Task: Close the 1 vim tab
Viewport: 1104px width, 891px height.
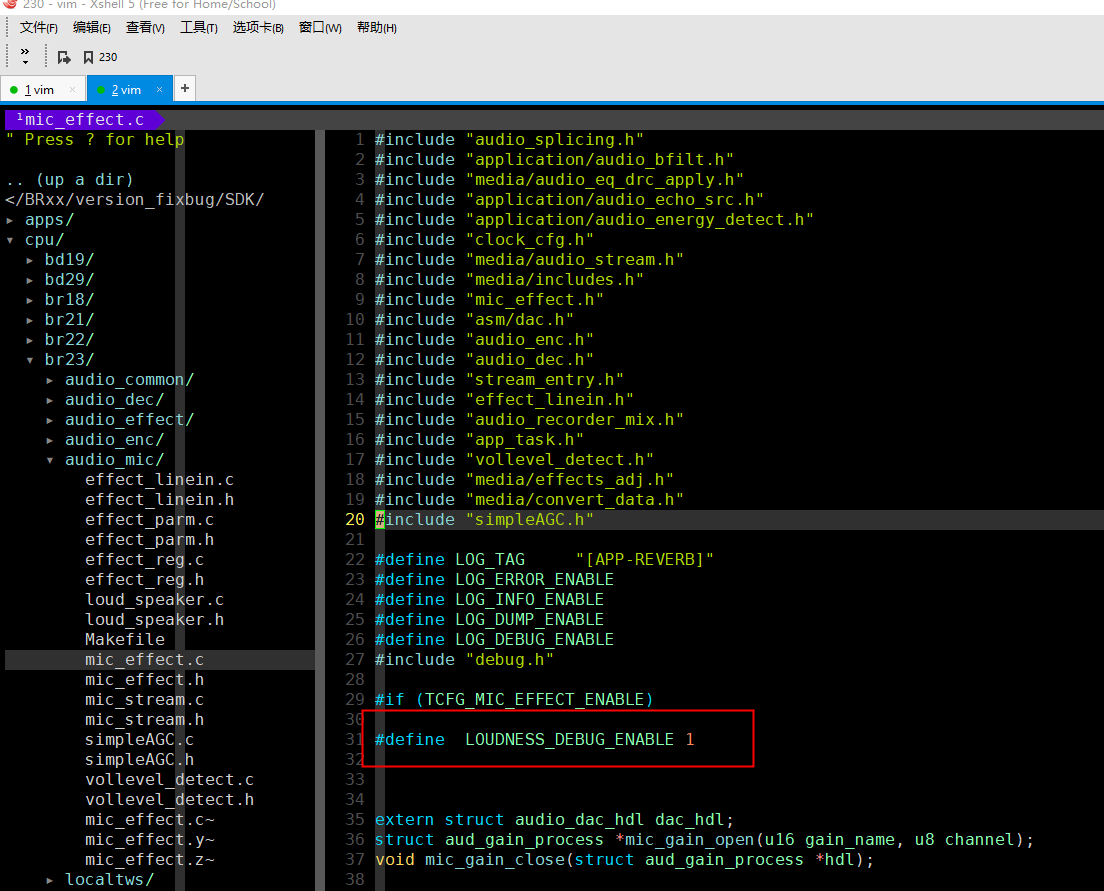Action: pyautogui.click(x=73, y=89)
